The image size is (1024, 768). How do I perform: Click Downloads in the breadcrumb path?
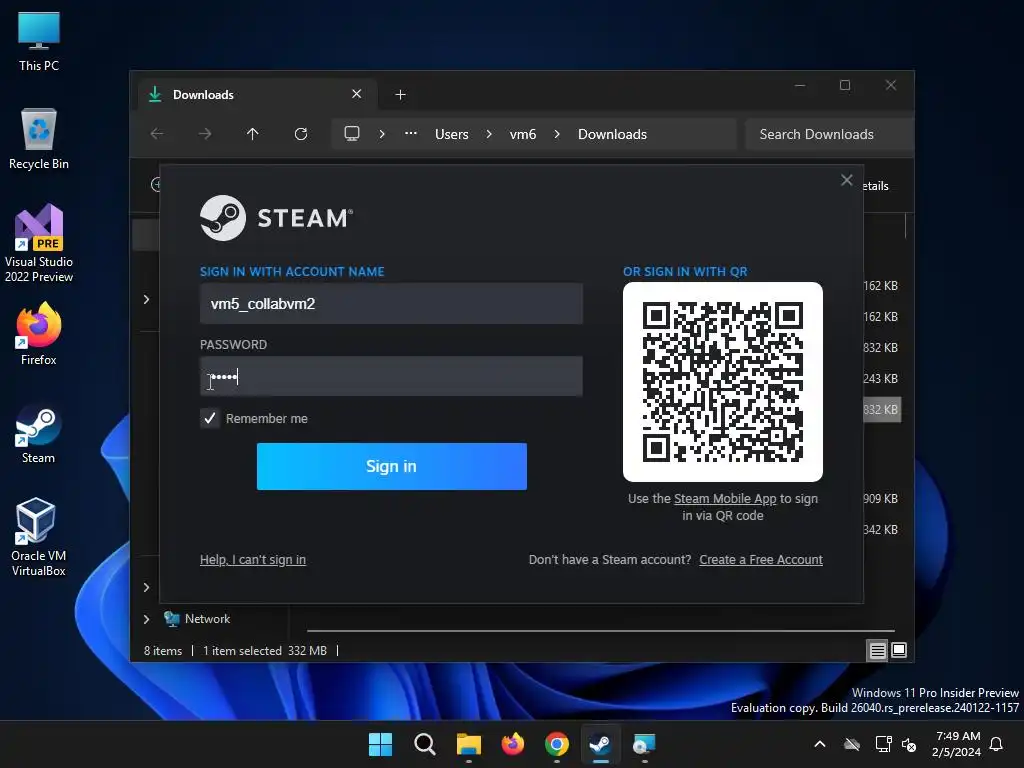pos(613,134)
